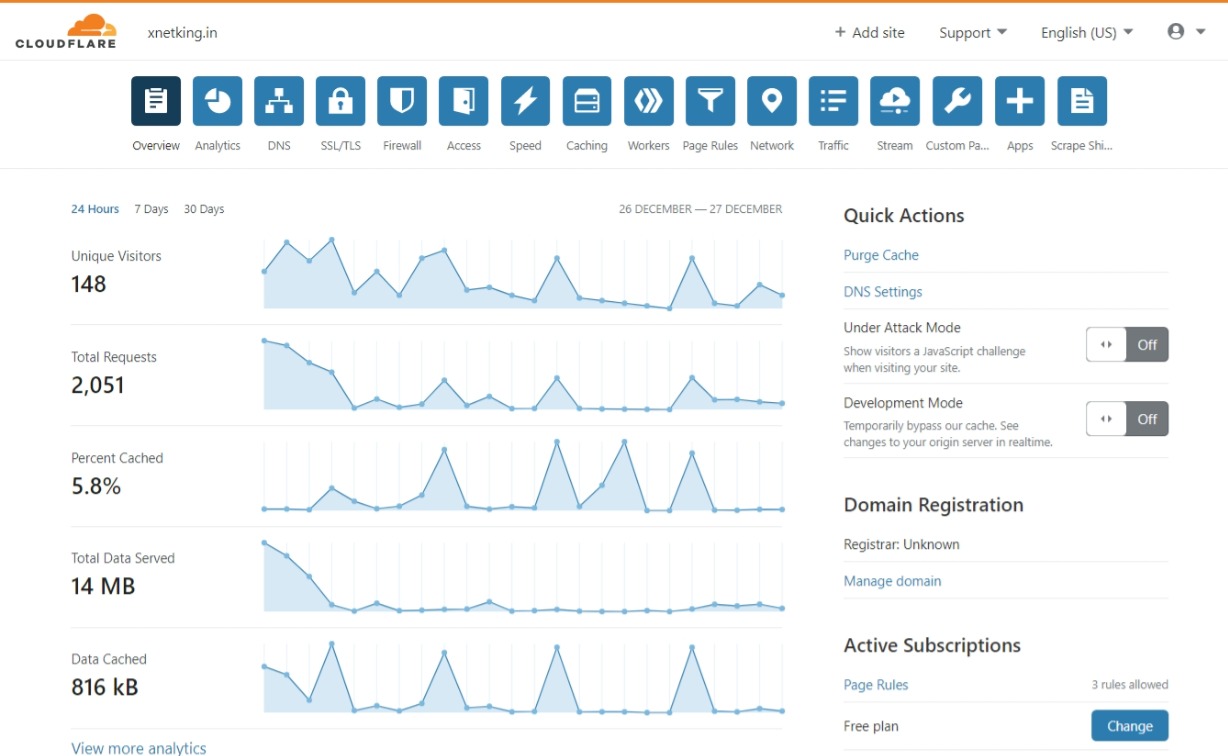Click the user account avatar icon

click(x=1176, y=31)
